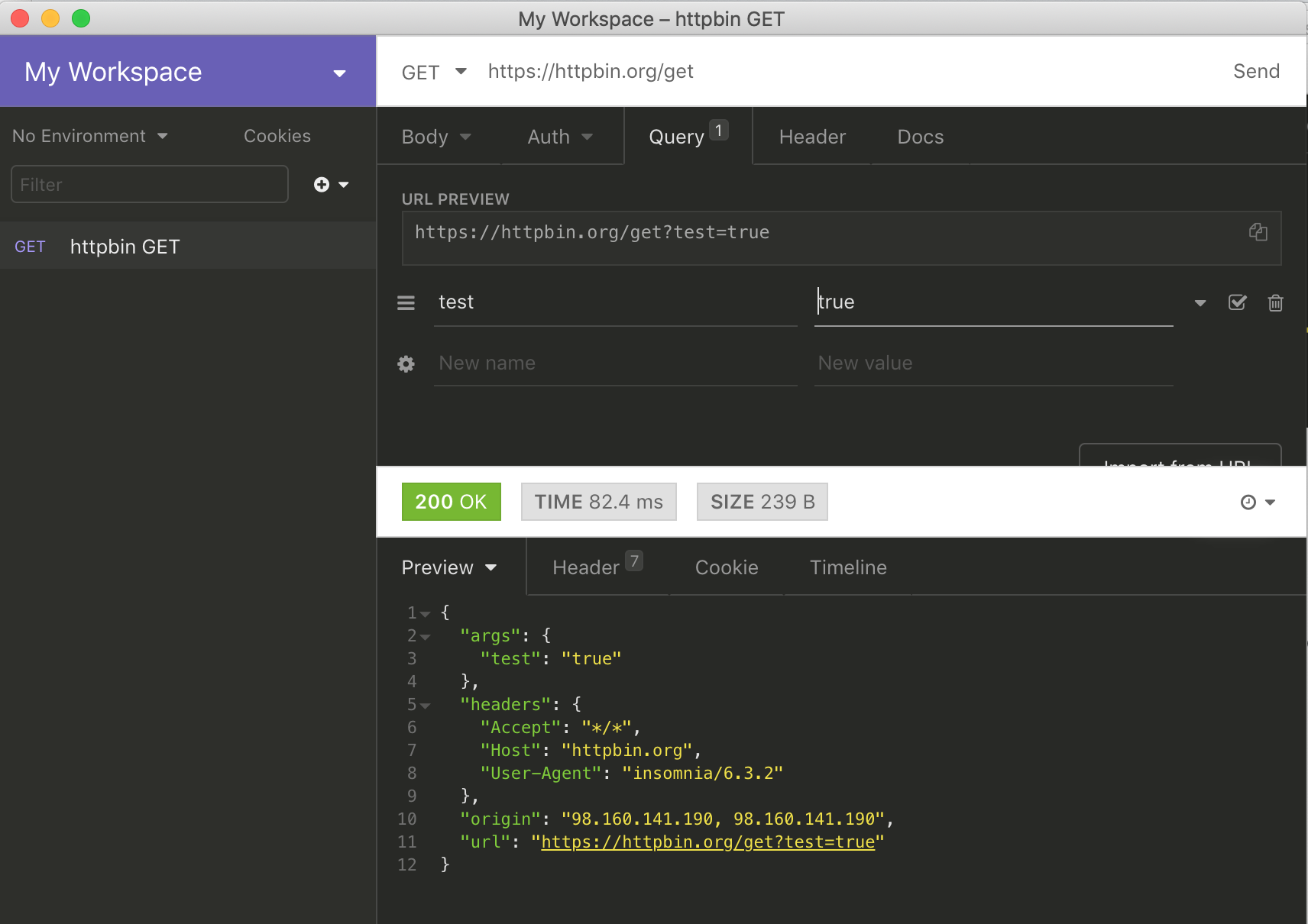The image size is (1308, 924).
Task: Open the Auth type dropdown tab
Action: tap(560, 137)
